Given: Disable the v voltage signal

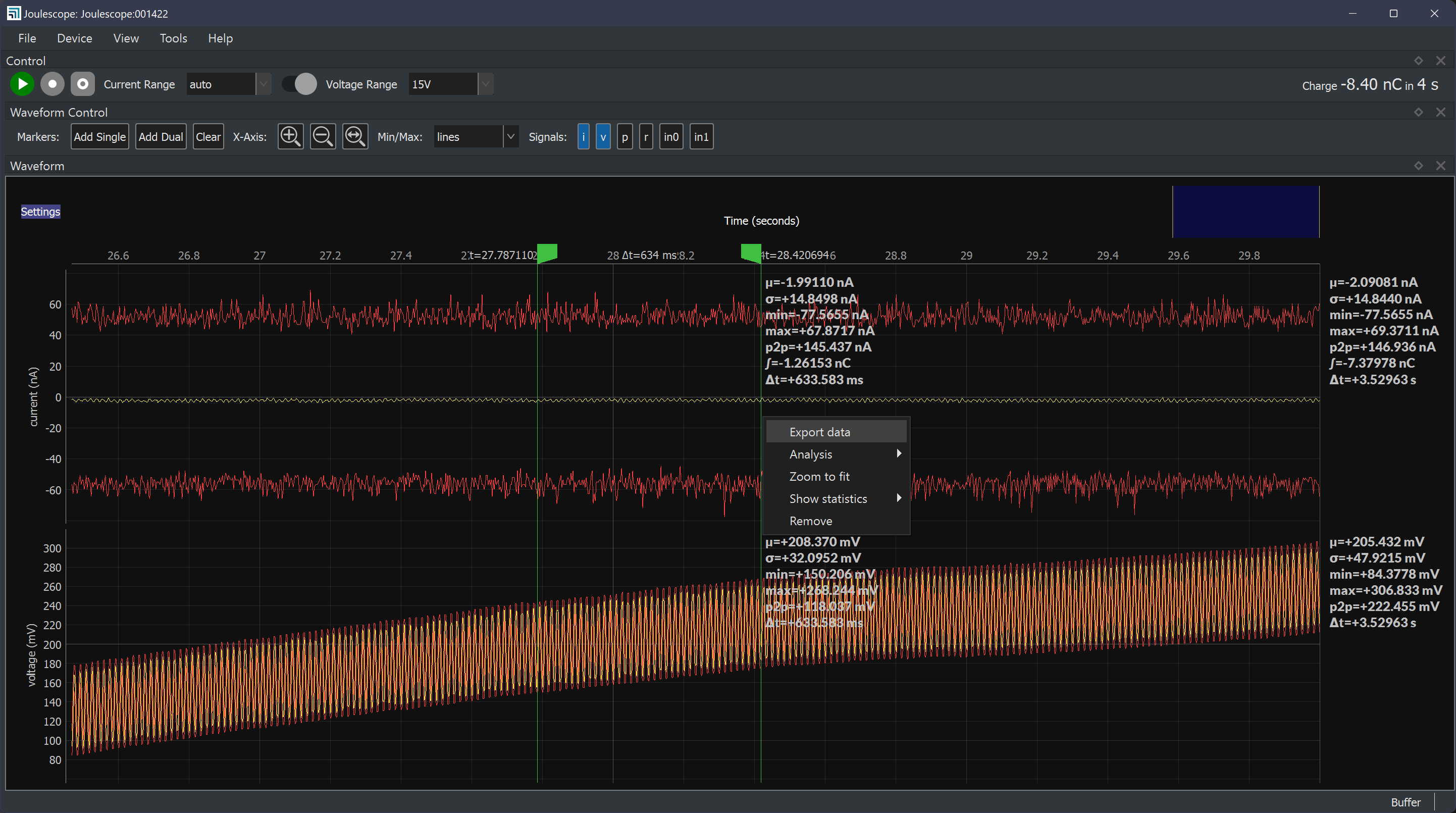Looking at the screenshot, I should (603, 136).
